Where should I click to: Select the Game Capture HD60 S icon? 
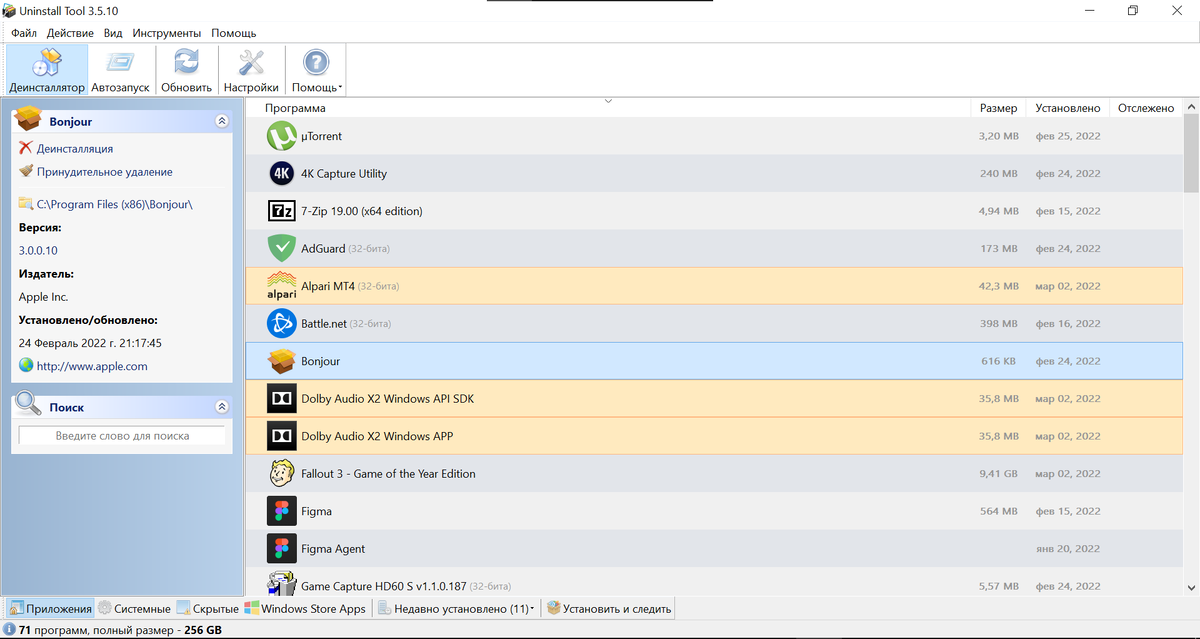point(283,585)
